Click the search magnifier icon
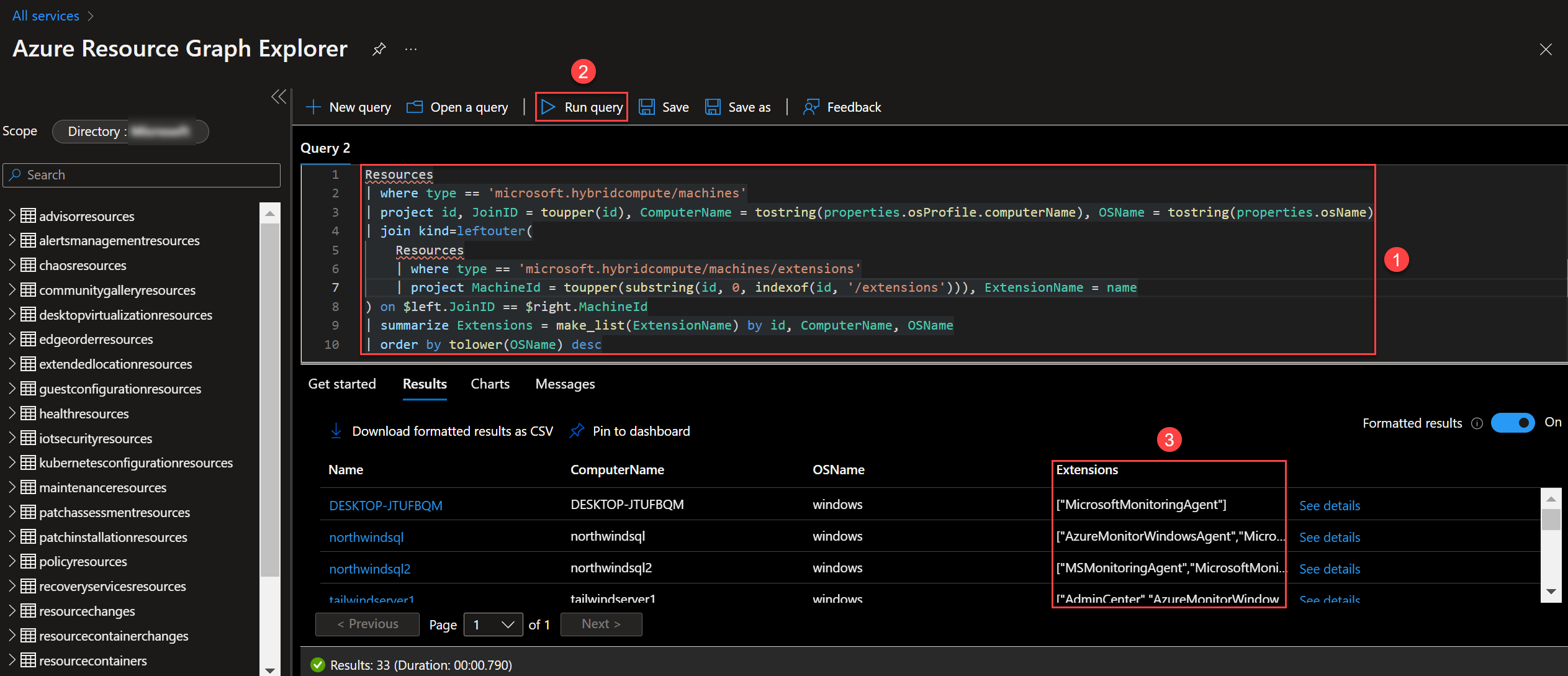The height and width of the screenshot is (676, 1568). tap(16, 175)
